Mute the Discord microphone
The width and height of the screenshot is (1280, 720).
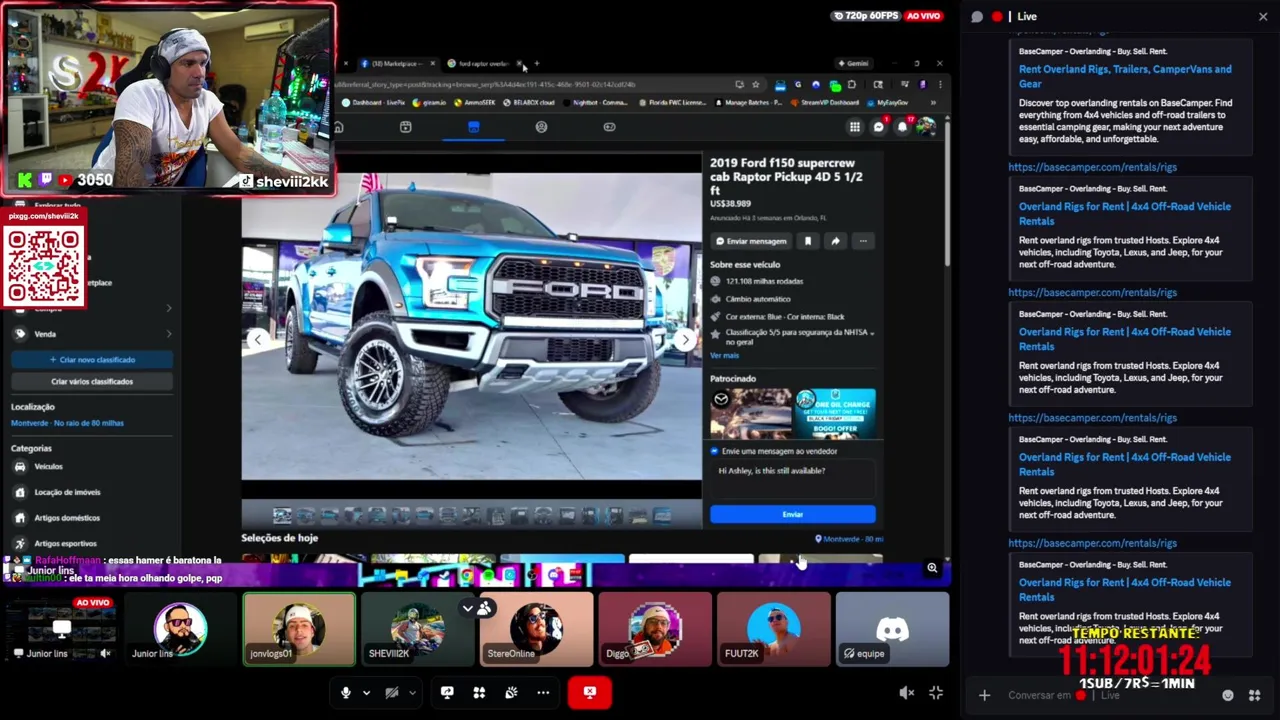pos(346,692)
